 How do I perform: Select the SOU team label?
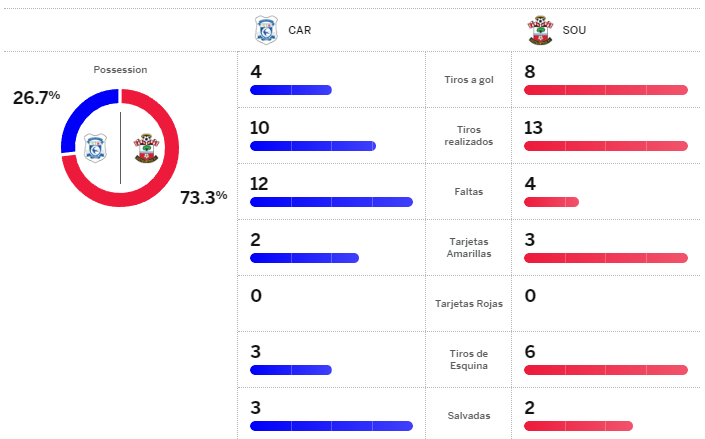tap(574, 30)
